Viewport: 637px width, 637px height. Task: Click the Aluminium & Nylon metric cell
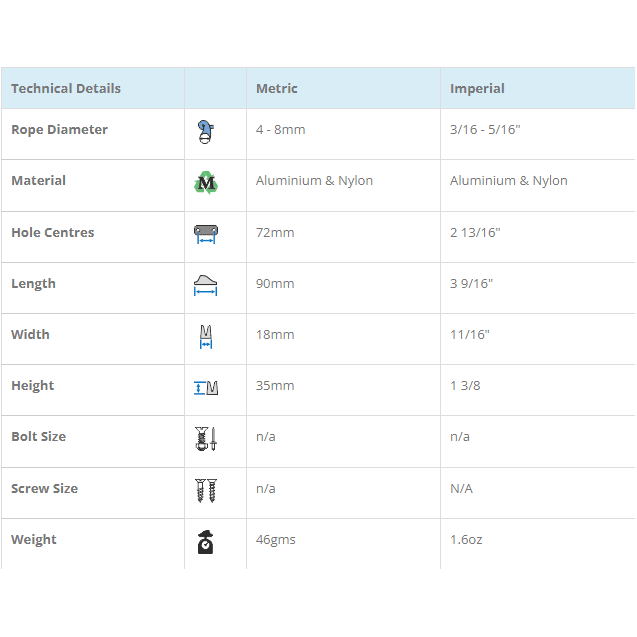click(x=314, y=181)
